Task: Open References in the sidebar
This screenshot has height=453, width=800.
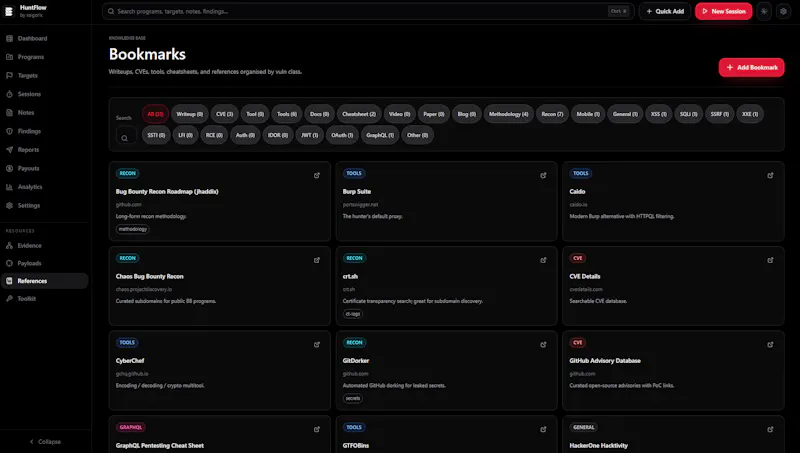Action: [44, 281]
